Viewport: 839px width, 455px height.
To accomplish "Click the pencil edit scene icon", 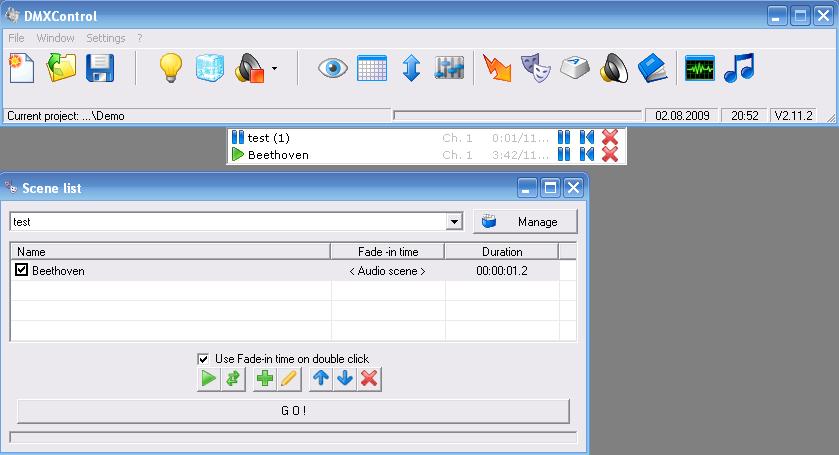I will (288, 379).
